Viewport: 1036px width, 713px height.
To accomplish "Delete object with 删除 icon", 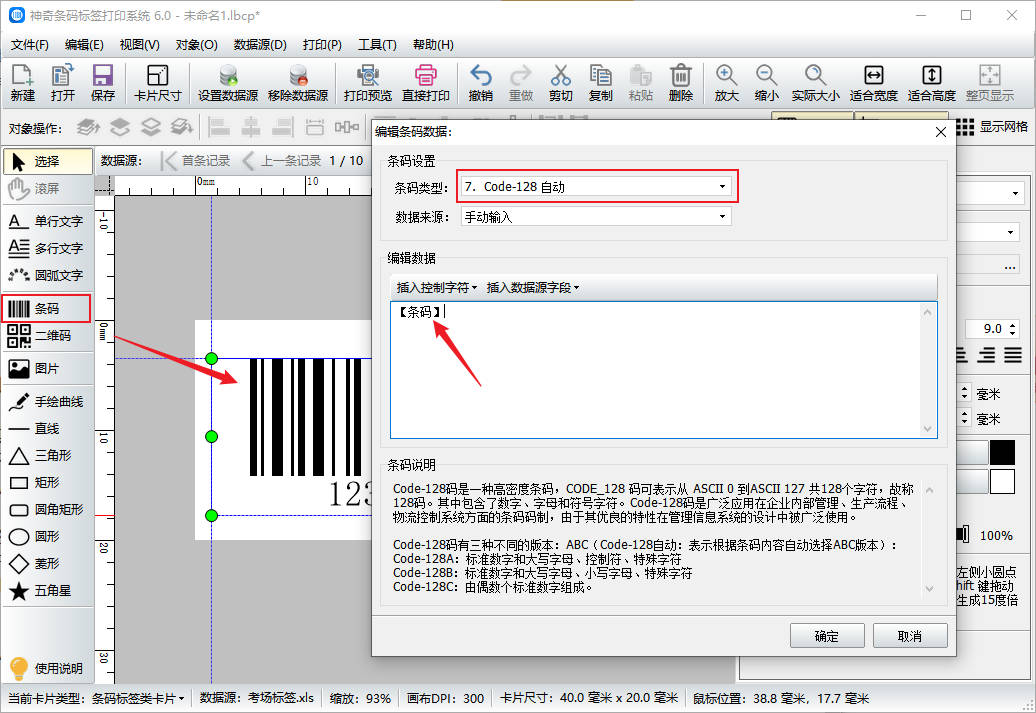I will pyautogui.click(x=681, y=83).
